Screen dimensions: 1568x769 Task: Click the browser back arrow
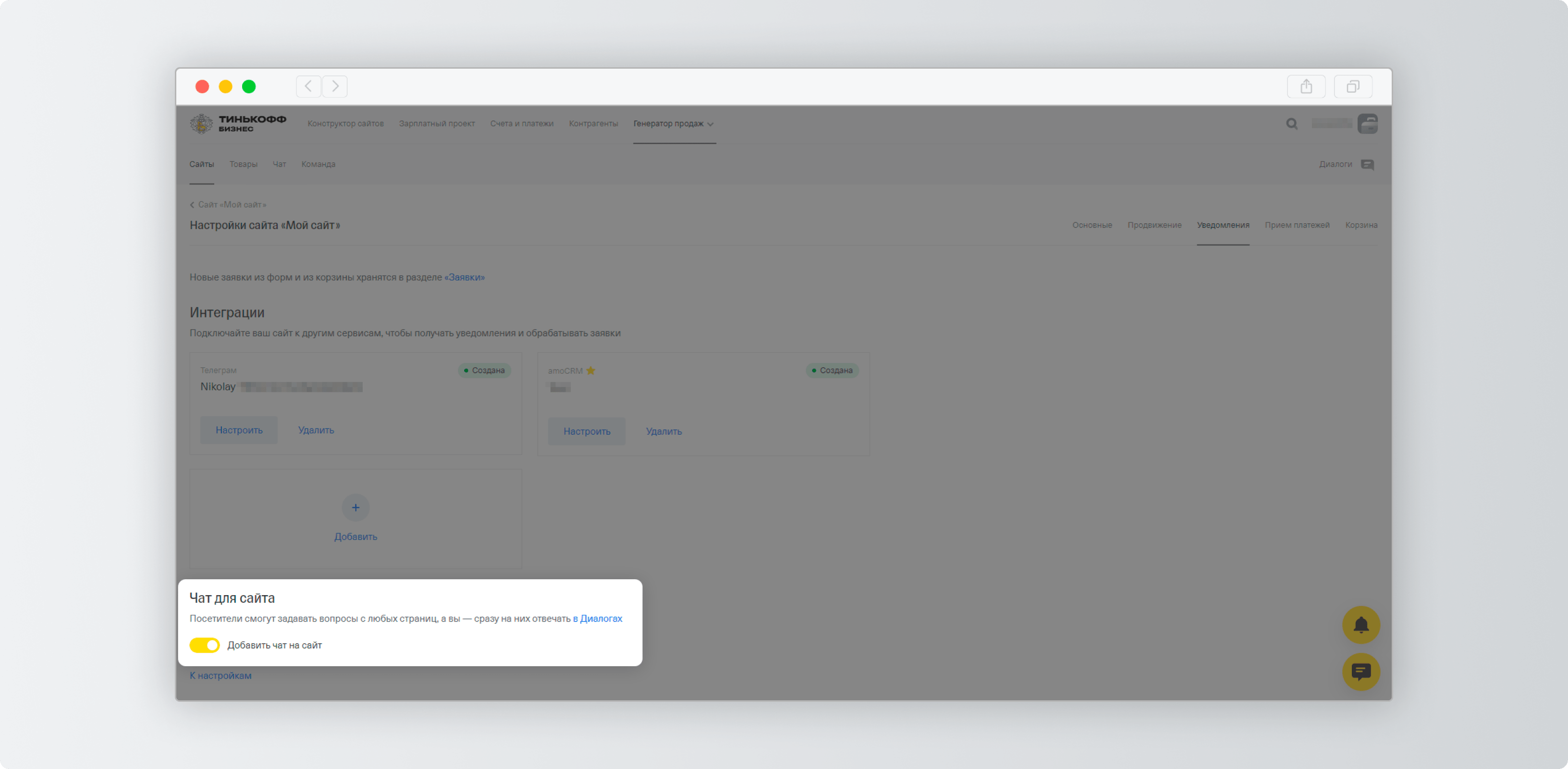point(308,86)
